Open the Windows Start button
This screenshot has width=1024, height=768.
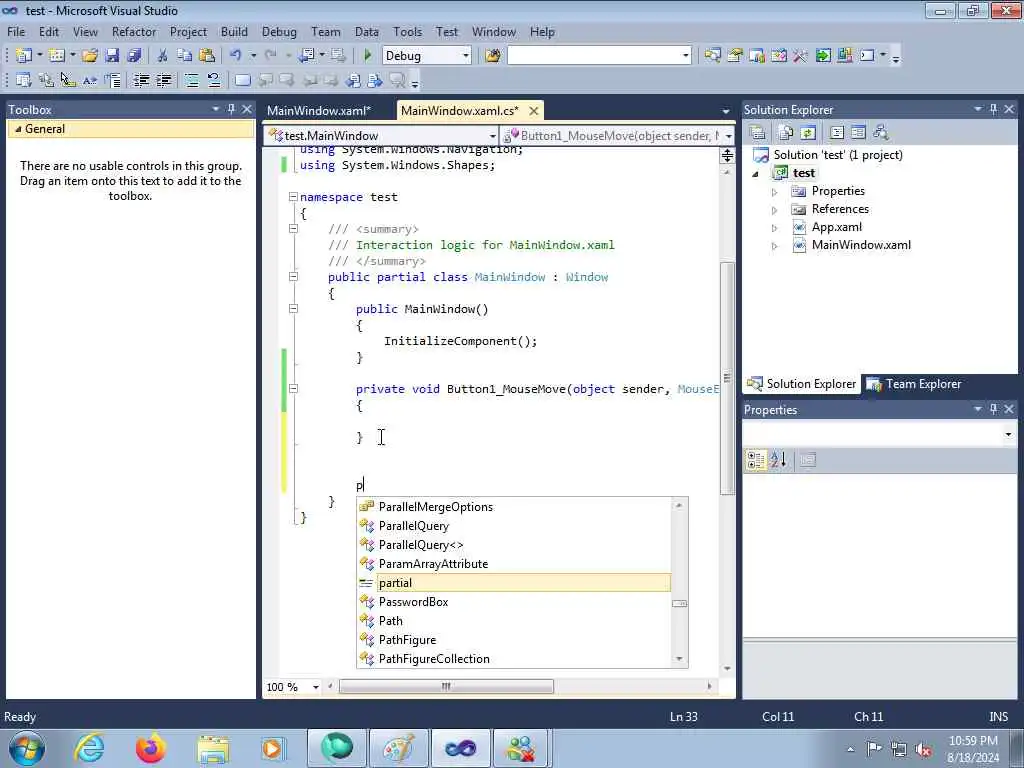pos(26,748)
